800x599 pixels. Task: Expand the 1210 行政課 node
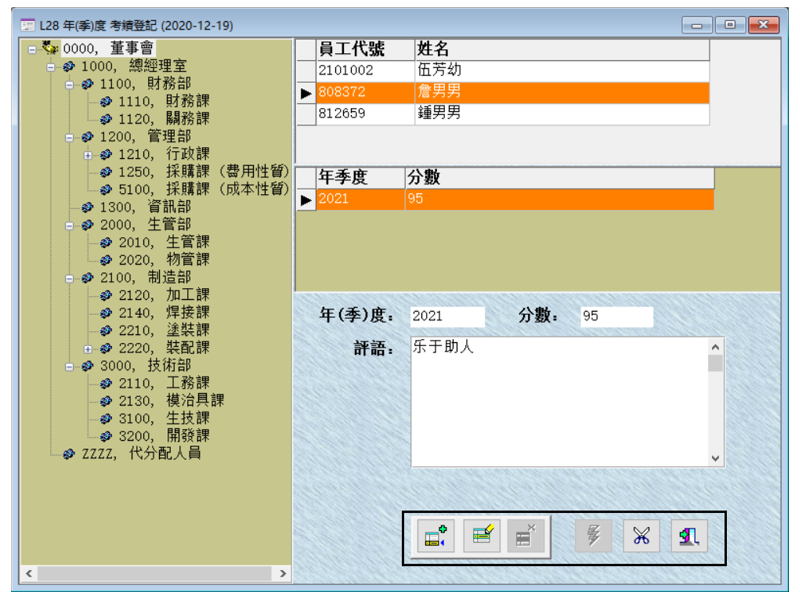[88, 155]
